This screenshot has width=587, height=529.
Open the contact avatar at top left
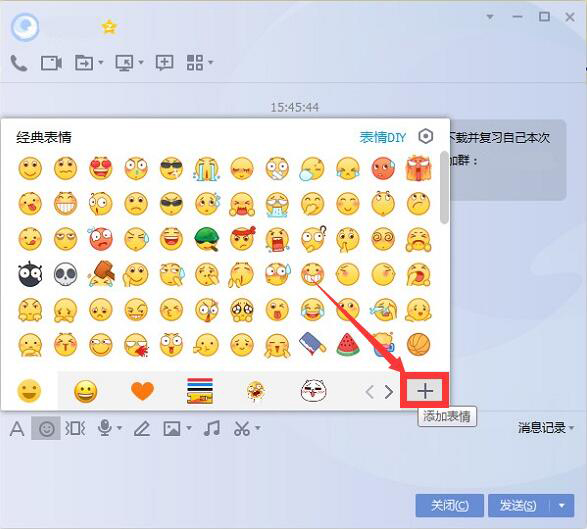(25, 27)
